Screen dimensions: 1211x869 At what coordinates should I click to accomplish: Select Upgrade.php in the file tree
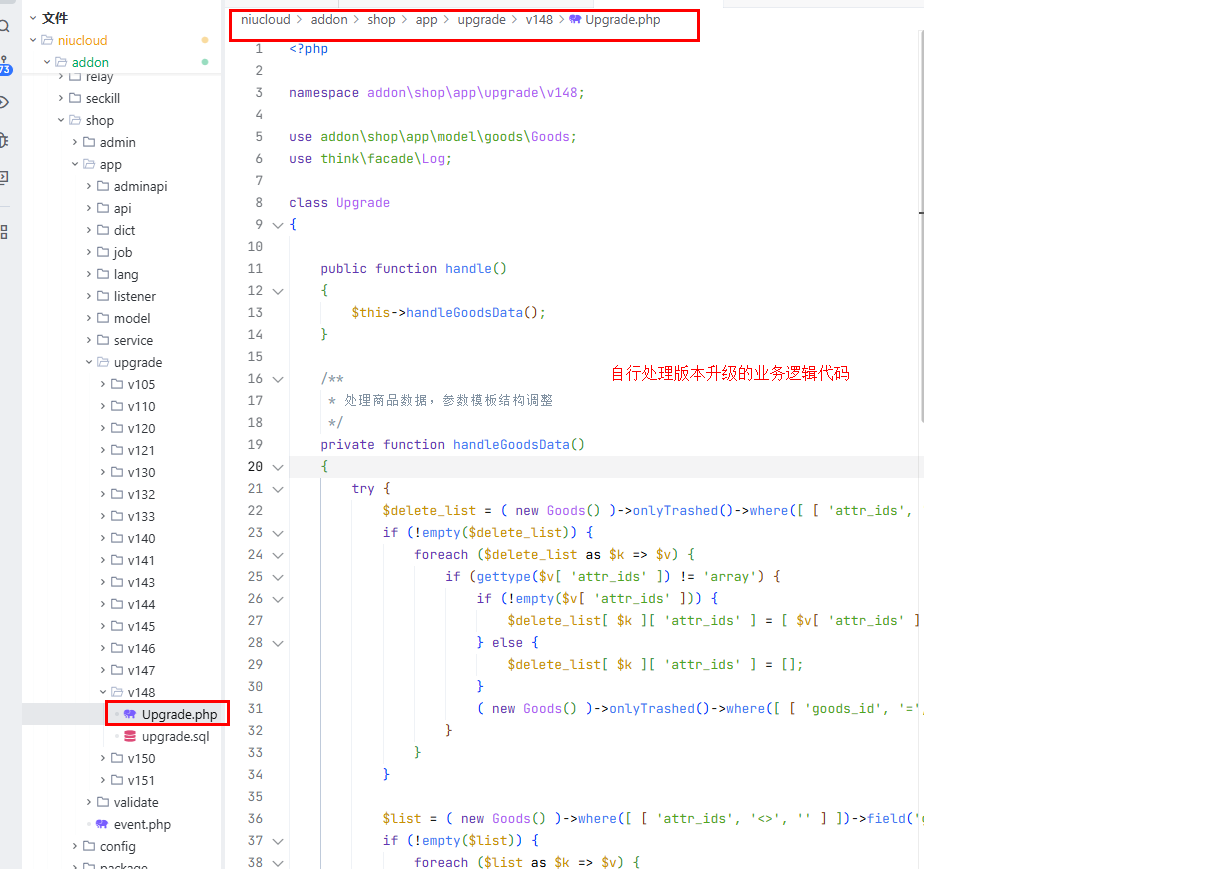click(179, 715)
